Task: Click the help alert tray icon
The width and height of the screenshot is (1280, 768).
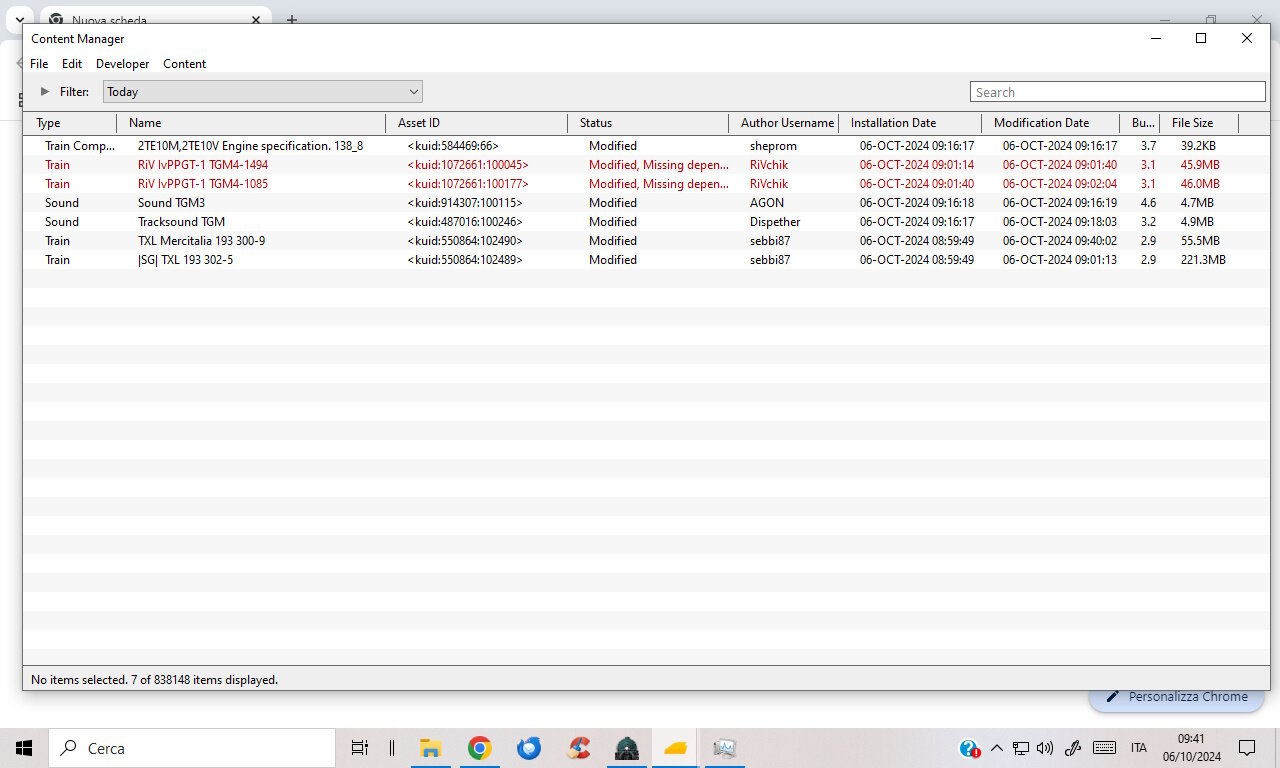Action: (969, 748)
